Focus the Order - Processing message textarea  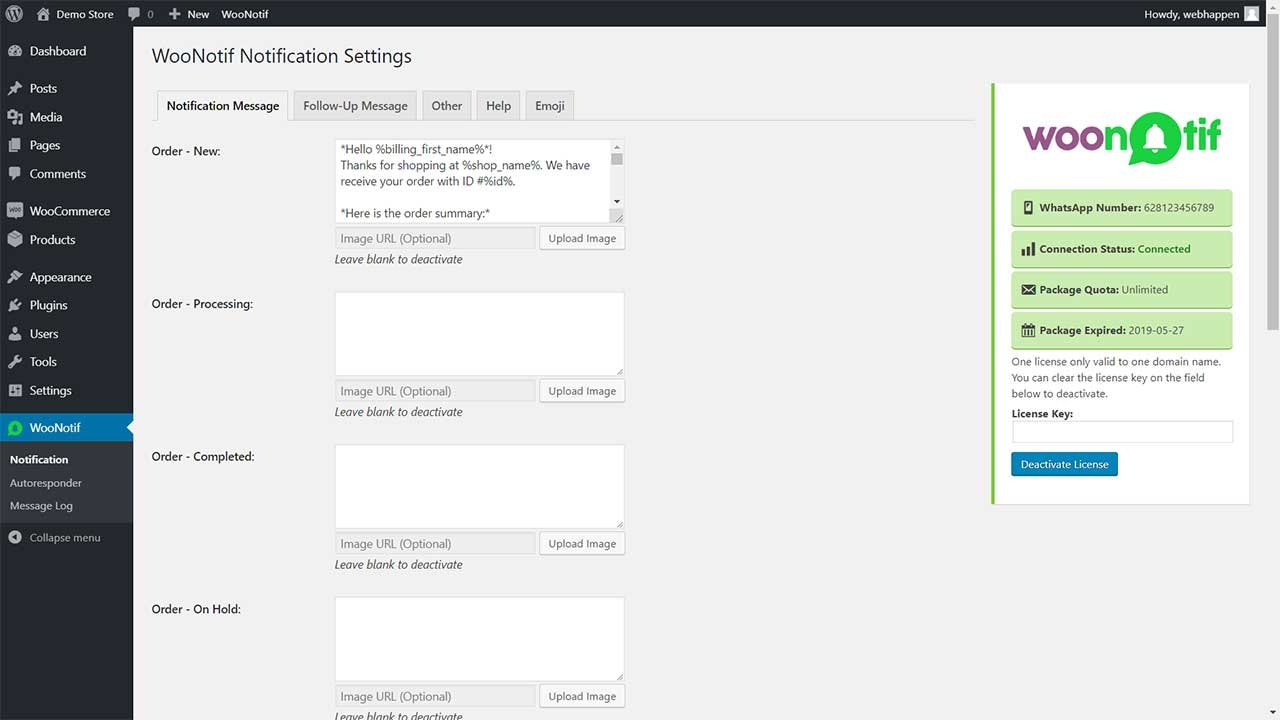click(479, 334)
